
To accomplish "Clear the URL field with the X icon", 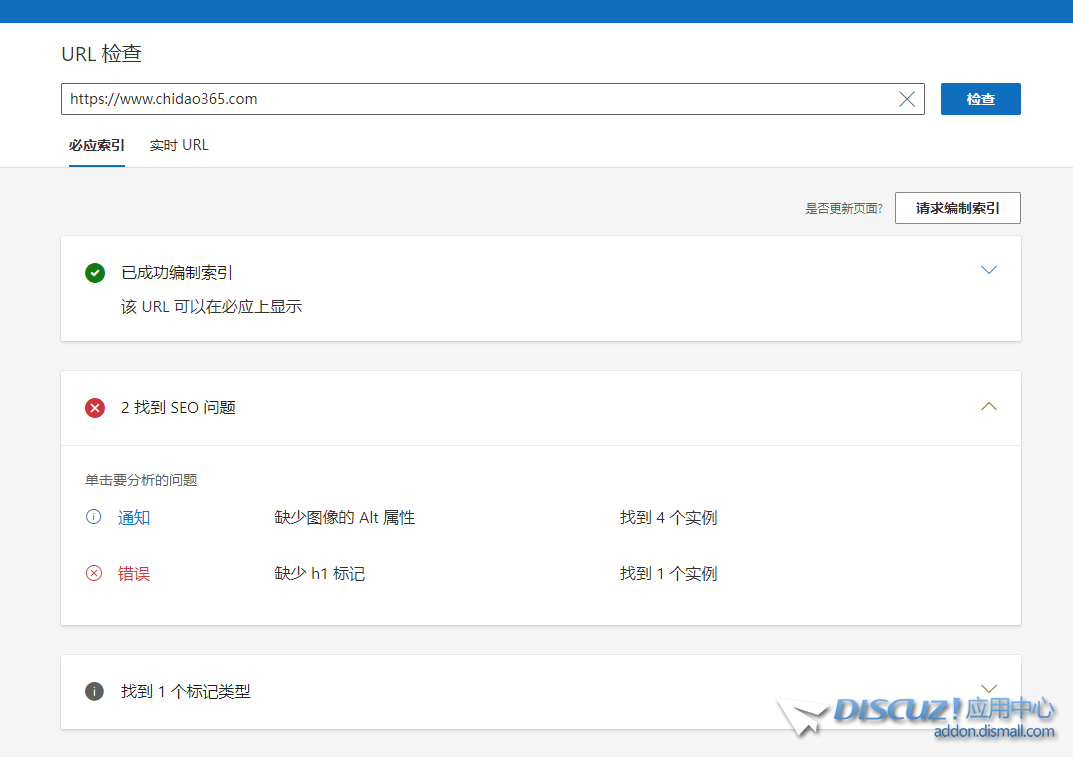I will point(907,99).
